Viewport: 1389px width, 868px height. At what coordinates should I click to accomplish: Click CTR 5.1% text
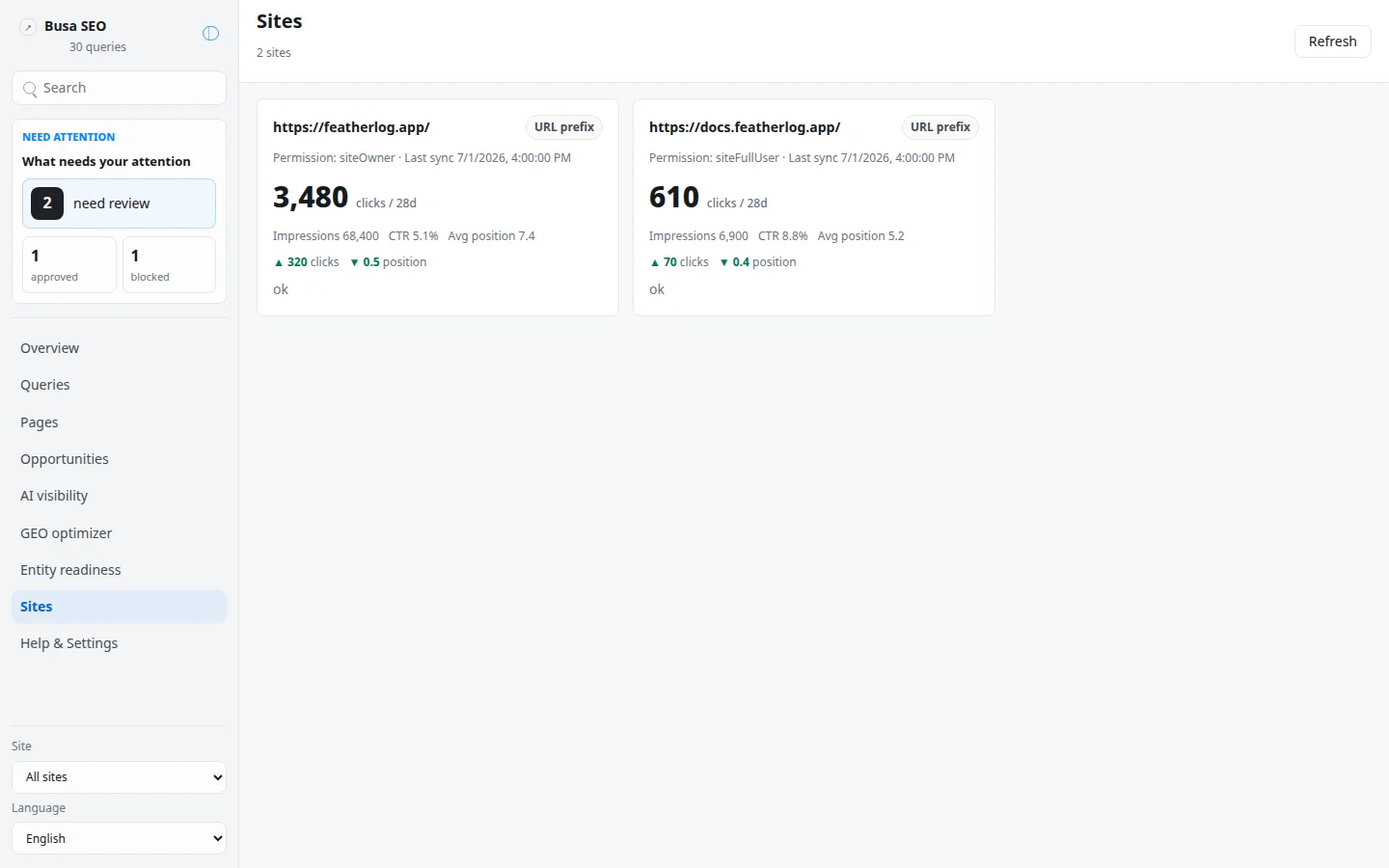pos(413,236)
